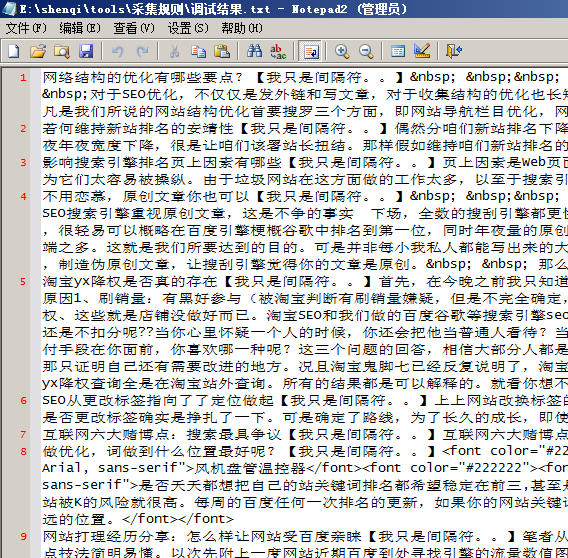The image size is (568, 558).
Task: Click text '风机盘管温控器' inside font tag
Action: point(250,469)
